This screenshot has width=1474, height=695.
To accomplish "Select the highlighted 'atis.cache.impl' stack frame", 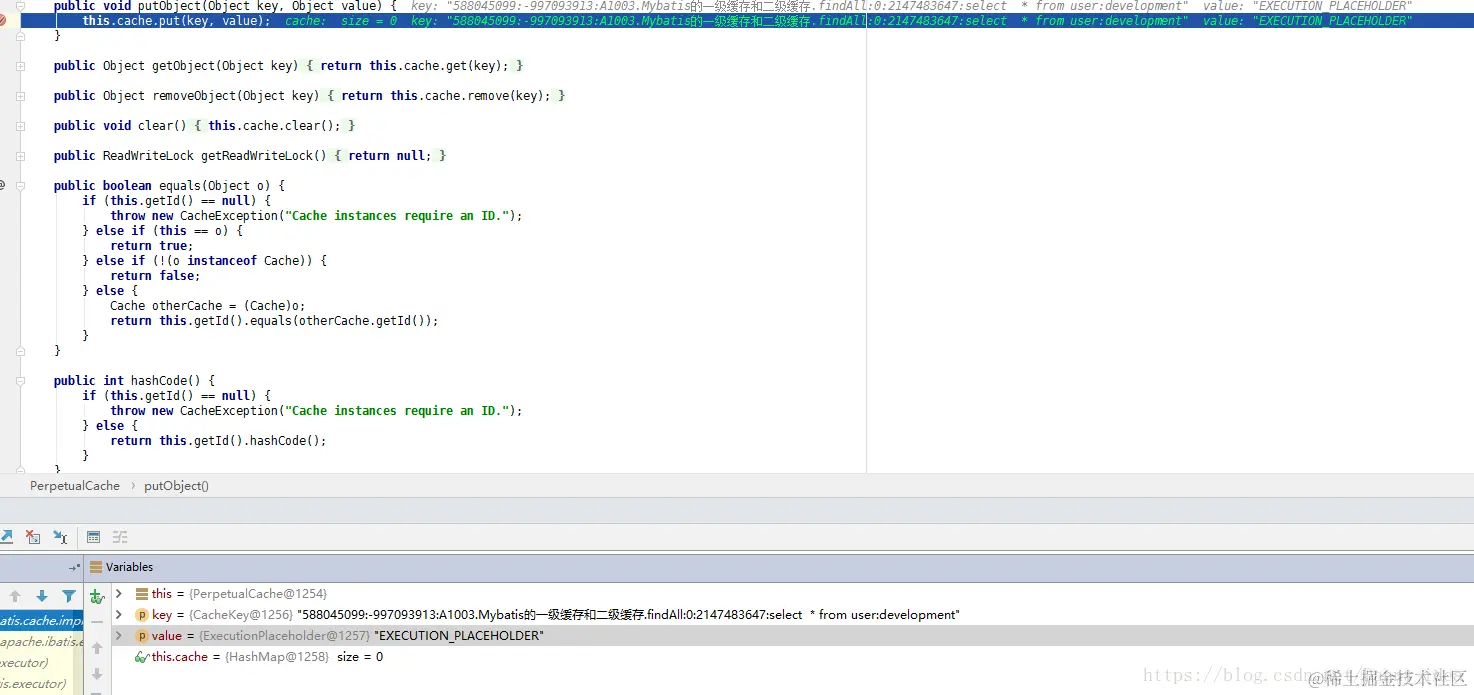I will tap(41, 621).
